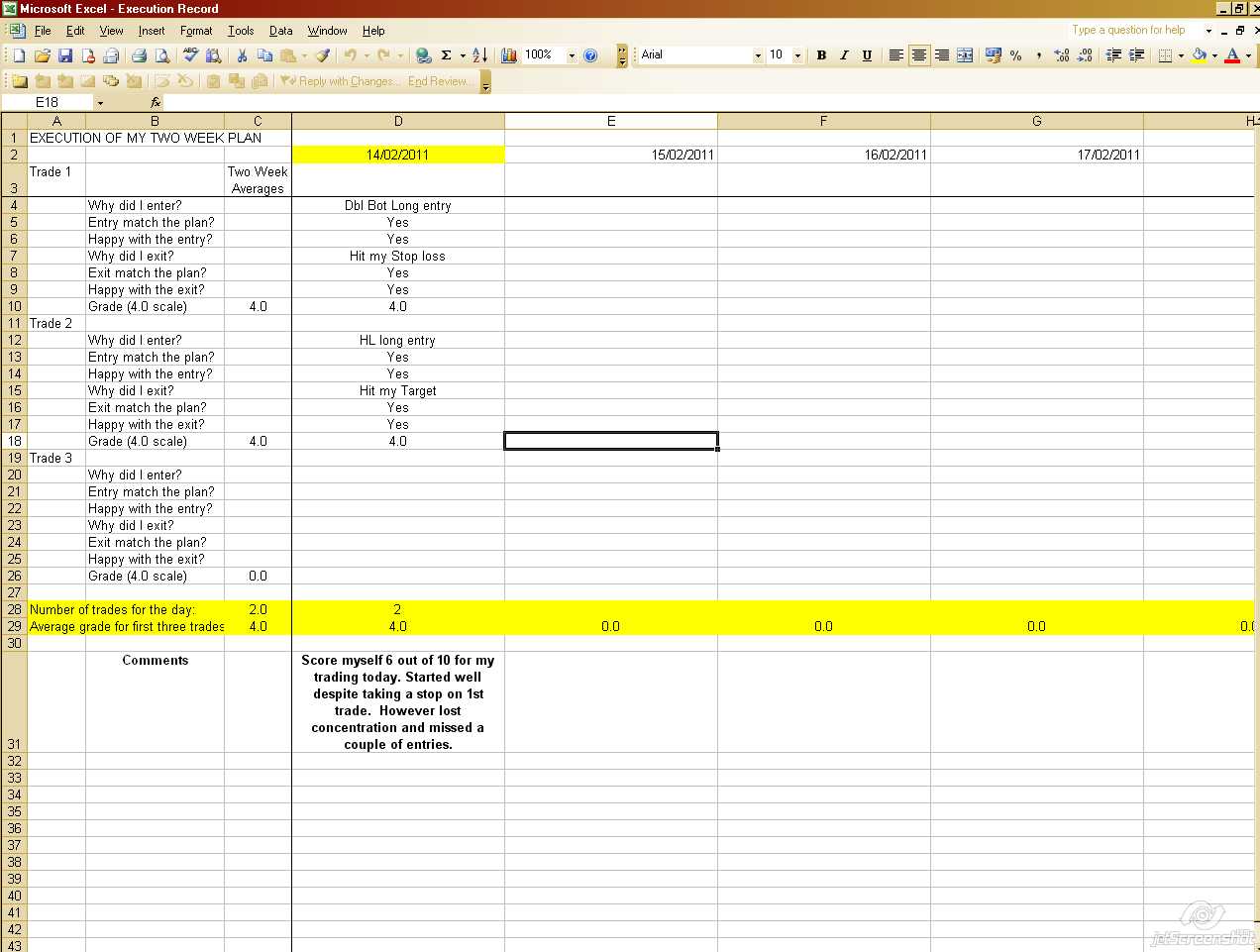
Task: Align cell text to the left
Action: pyautogui.click(x=895, y=55)
